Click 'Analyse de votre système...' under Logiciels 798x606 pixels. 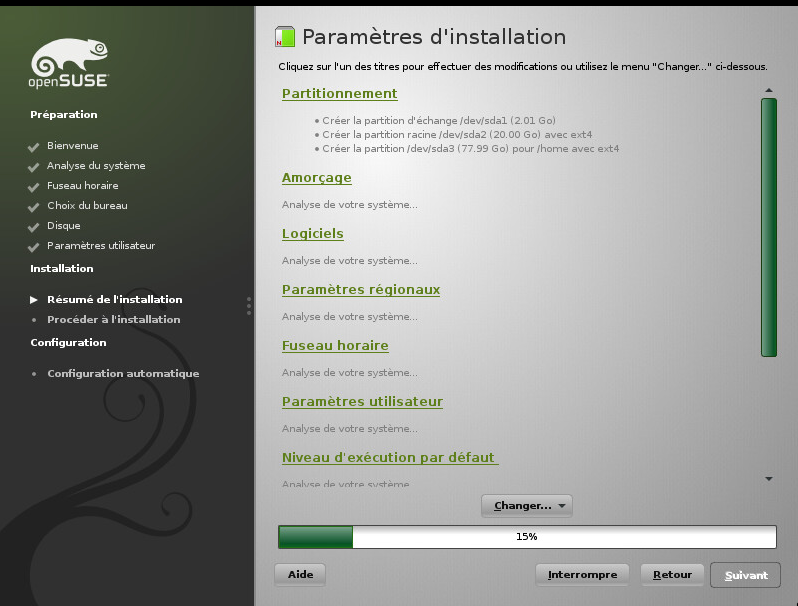coord(350,261)
